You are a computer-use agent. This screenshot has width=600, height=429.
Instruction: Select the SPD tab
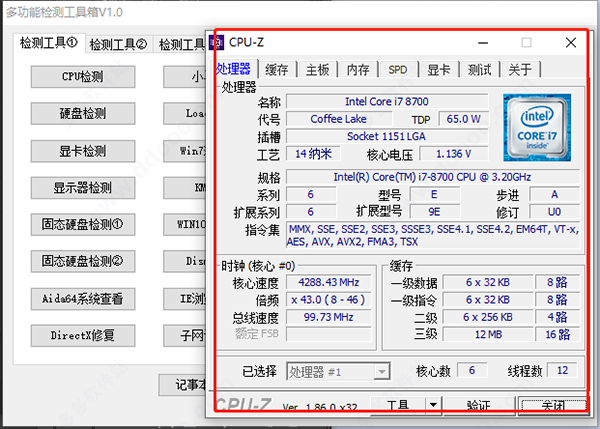398,70
